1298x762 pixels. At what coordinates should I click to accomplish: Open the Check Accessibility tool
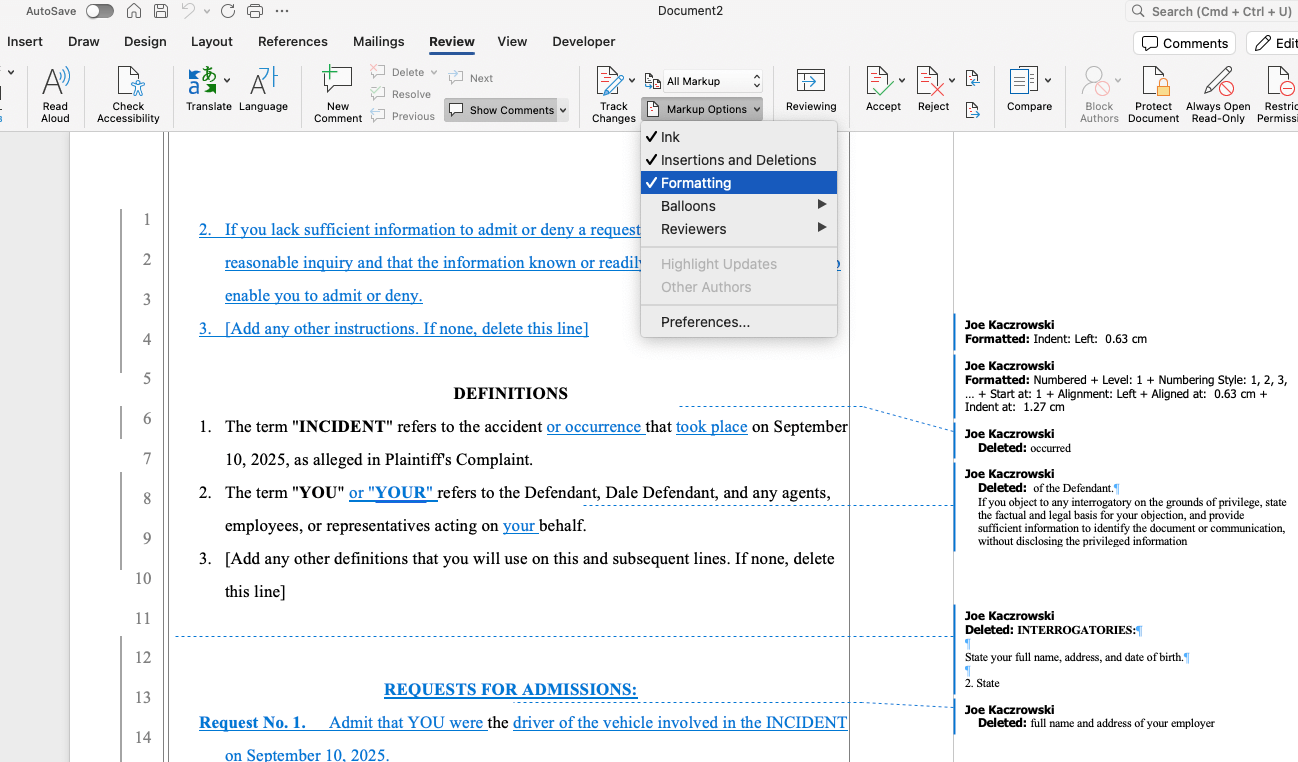click(x=128, y=85)
